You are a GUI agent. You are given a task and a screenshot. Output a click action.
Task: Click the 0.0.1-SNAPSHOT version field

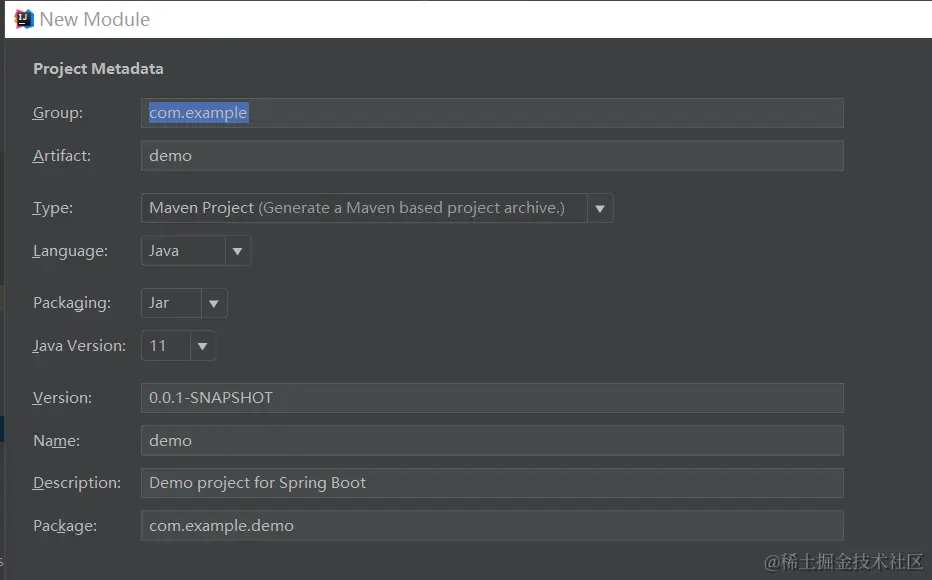[492, 398]
